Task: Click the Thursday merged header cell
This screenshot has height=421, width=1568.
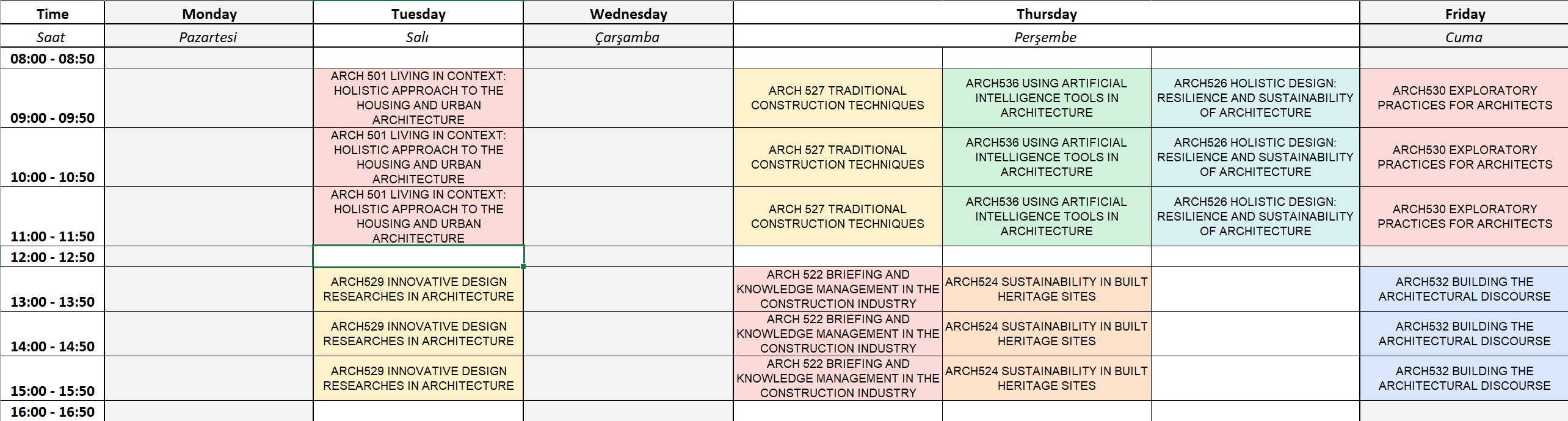Action: click(1046, 13)
